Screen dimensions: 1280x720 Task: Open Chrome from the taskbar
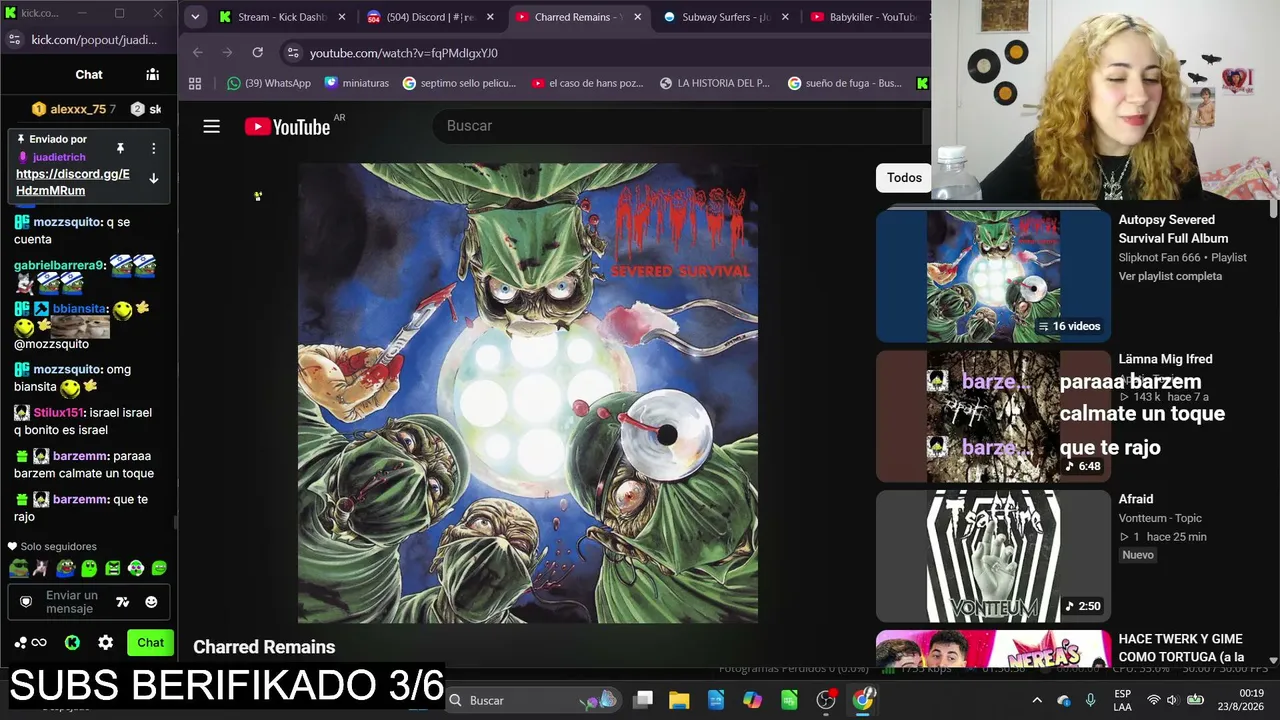[863, 700]
